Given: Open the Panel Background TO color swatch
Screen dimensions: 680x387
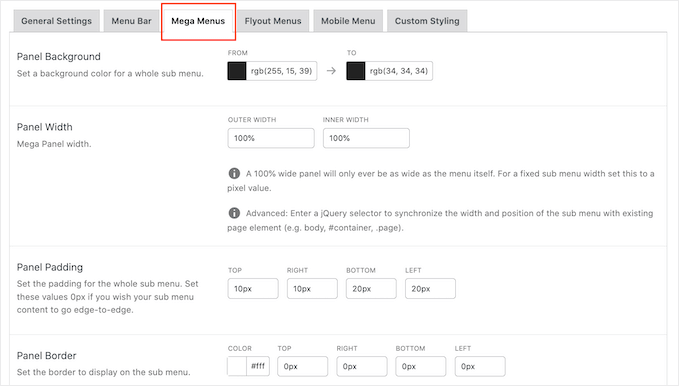Looking at the screenshot, I should tap(356, 71).
